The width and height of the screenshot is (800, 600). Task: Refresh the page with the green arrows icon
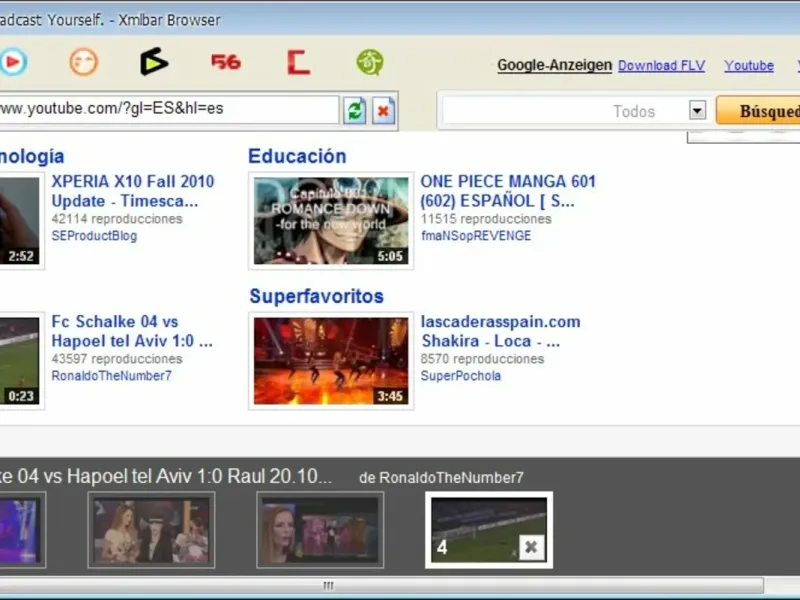(355, 110)
